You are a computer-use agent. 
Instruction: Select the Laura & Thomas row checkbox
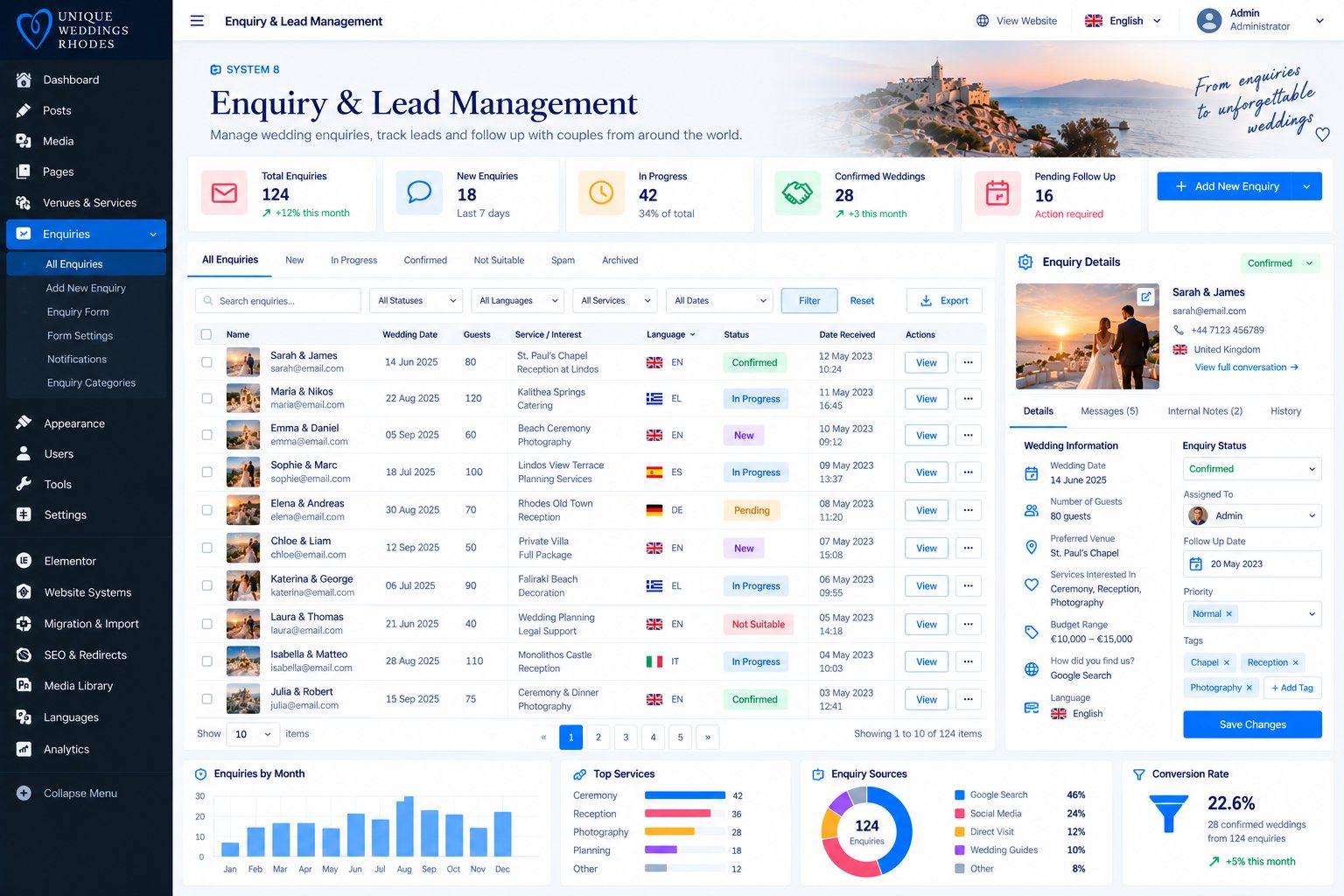pyautogui.click(x=206, y=624)
